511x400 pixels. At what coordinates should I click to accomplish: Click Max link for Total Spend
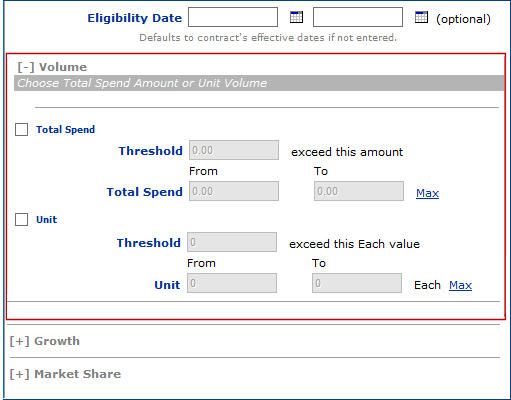click(x=427, y=193)
